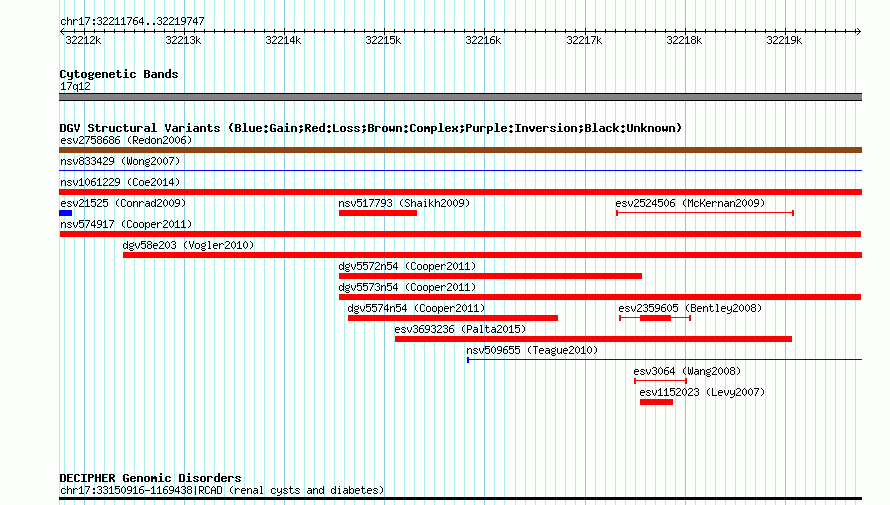
Task: Click the 32216k ruler tick label
Action: click(x=483, y=40)
